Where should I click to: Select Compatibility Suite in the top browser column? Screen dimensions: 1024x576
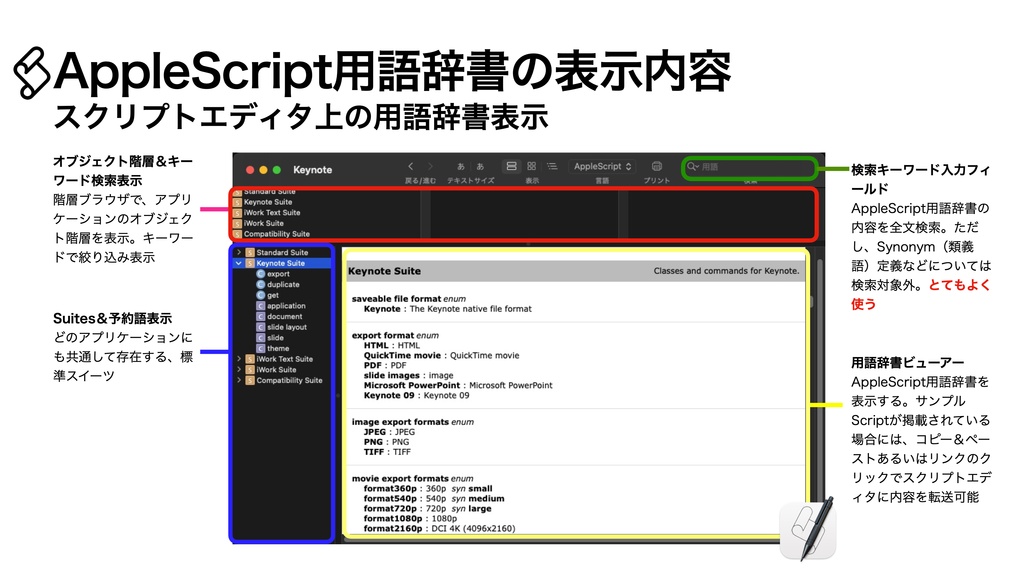(275, 231)
